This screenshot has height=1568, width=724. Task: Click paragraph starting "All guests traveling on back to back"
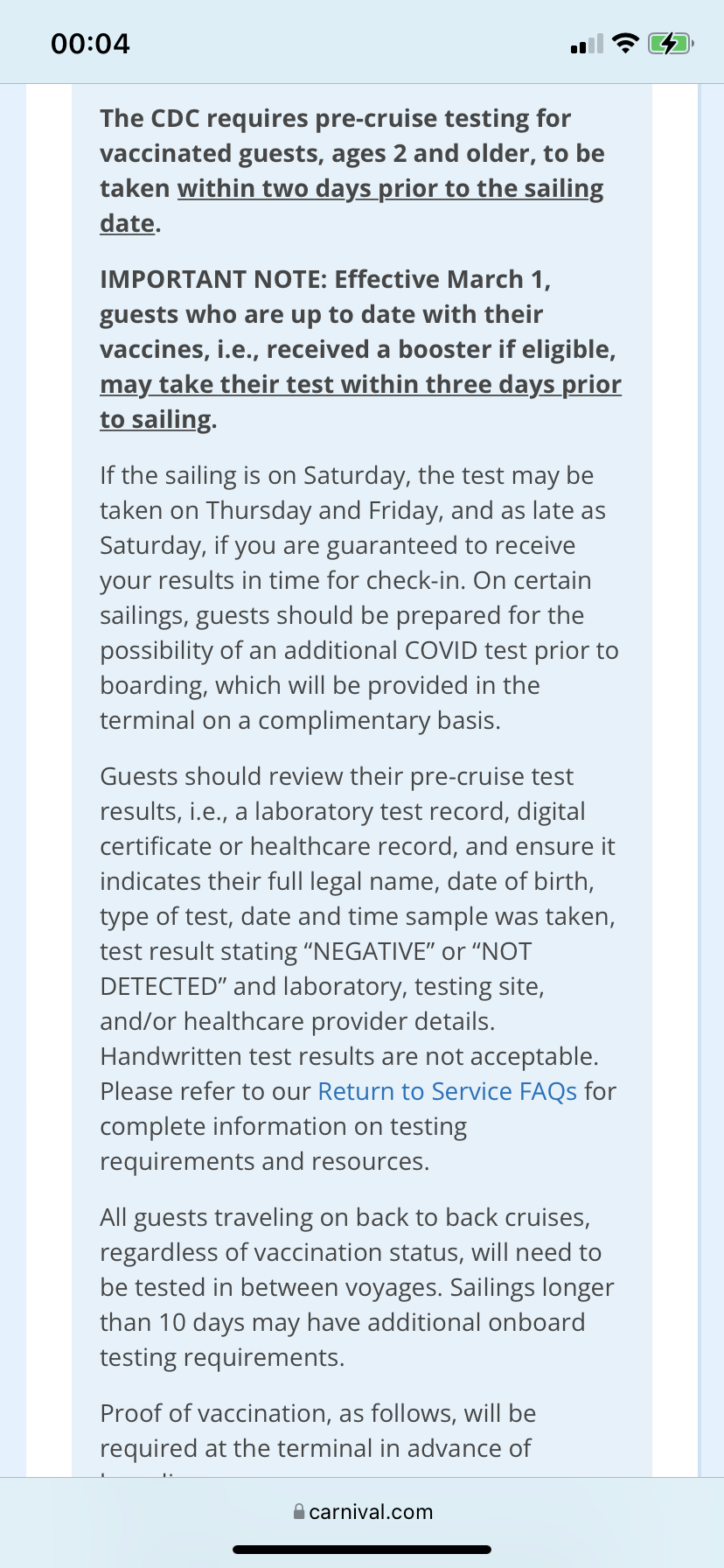pyautogui.click(x=357, y=1287)
